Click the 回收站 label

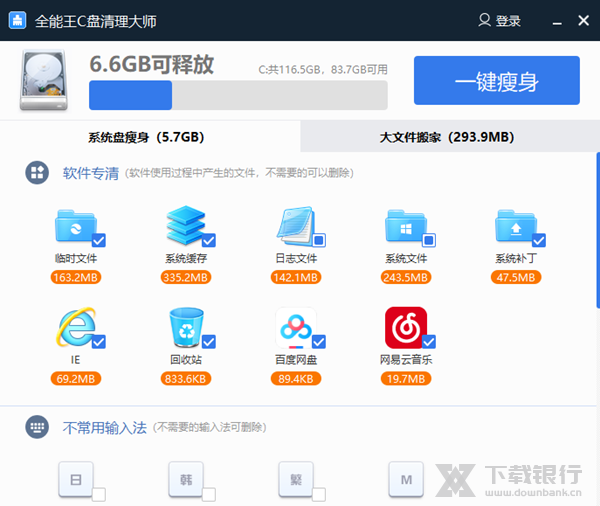pos(186,360)
